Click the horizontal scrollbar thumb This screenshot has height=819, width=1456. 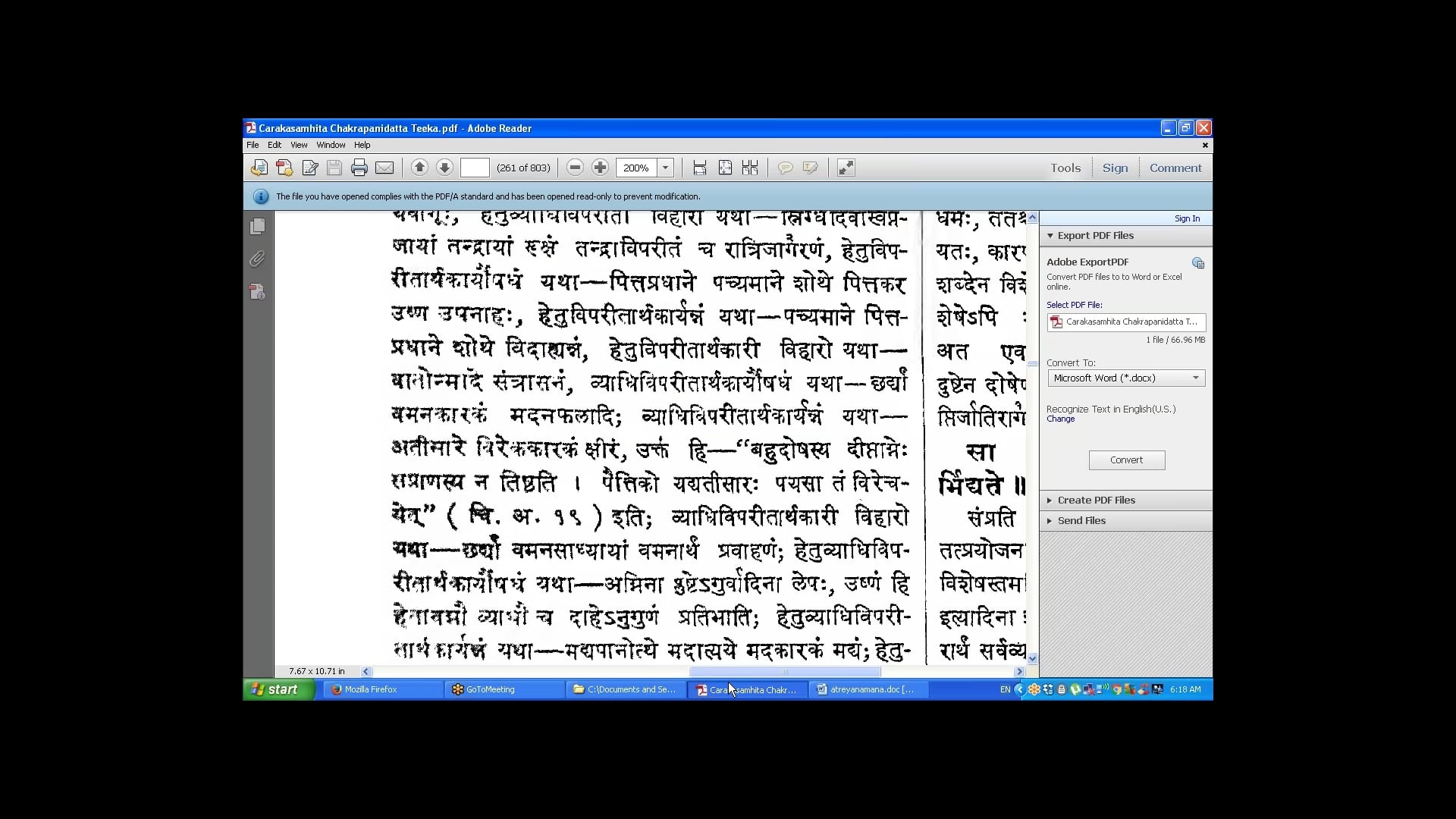click(x=784, y=671)
